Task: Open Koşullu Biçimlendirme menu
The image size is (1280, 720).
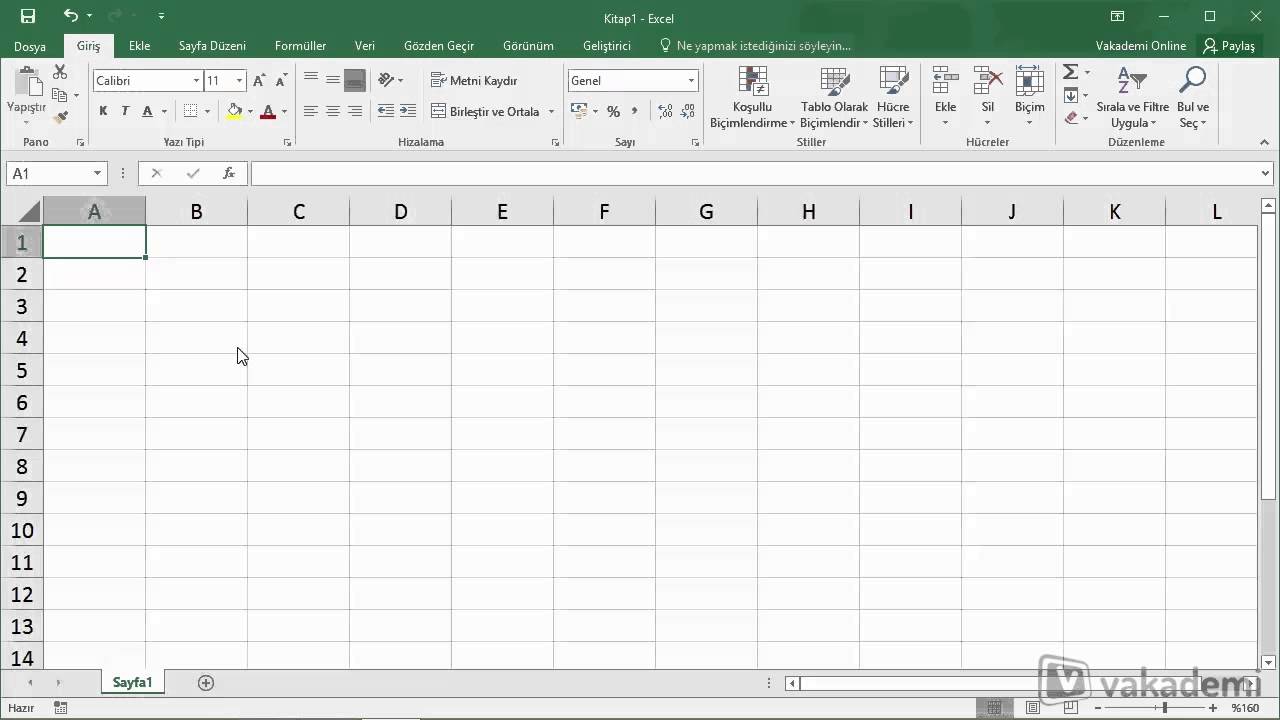Action: [752, 98]
